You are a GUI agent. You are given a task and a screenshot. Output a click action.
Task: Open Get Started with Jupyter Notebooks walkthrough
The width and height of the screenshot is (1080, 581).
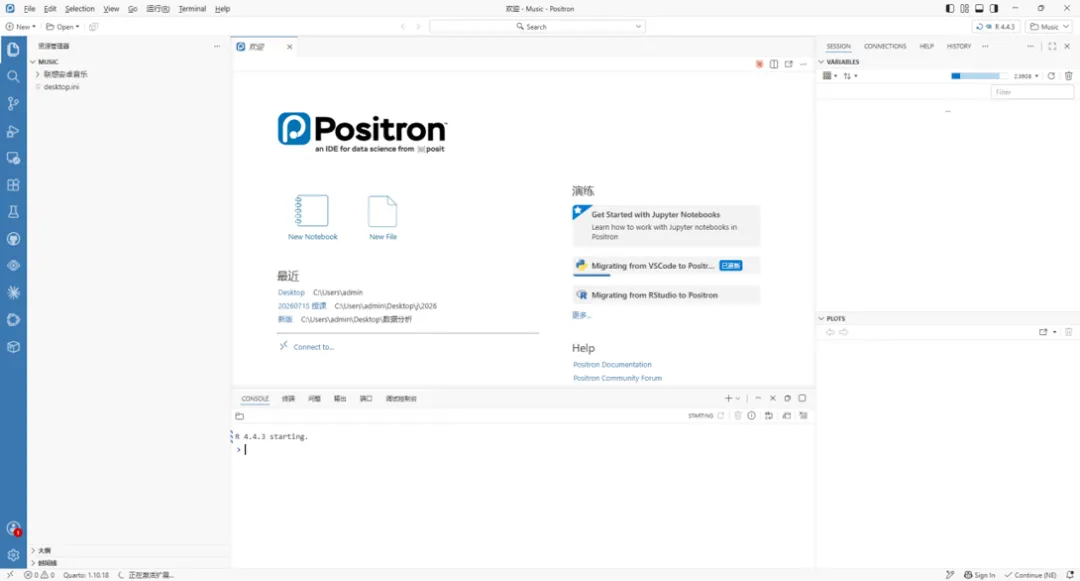tap(666, 225)
